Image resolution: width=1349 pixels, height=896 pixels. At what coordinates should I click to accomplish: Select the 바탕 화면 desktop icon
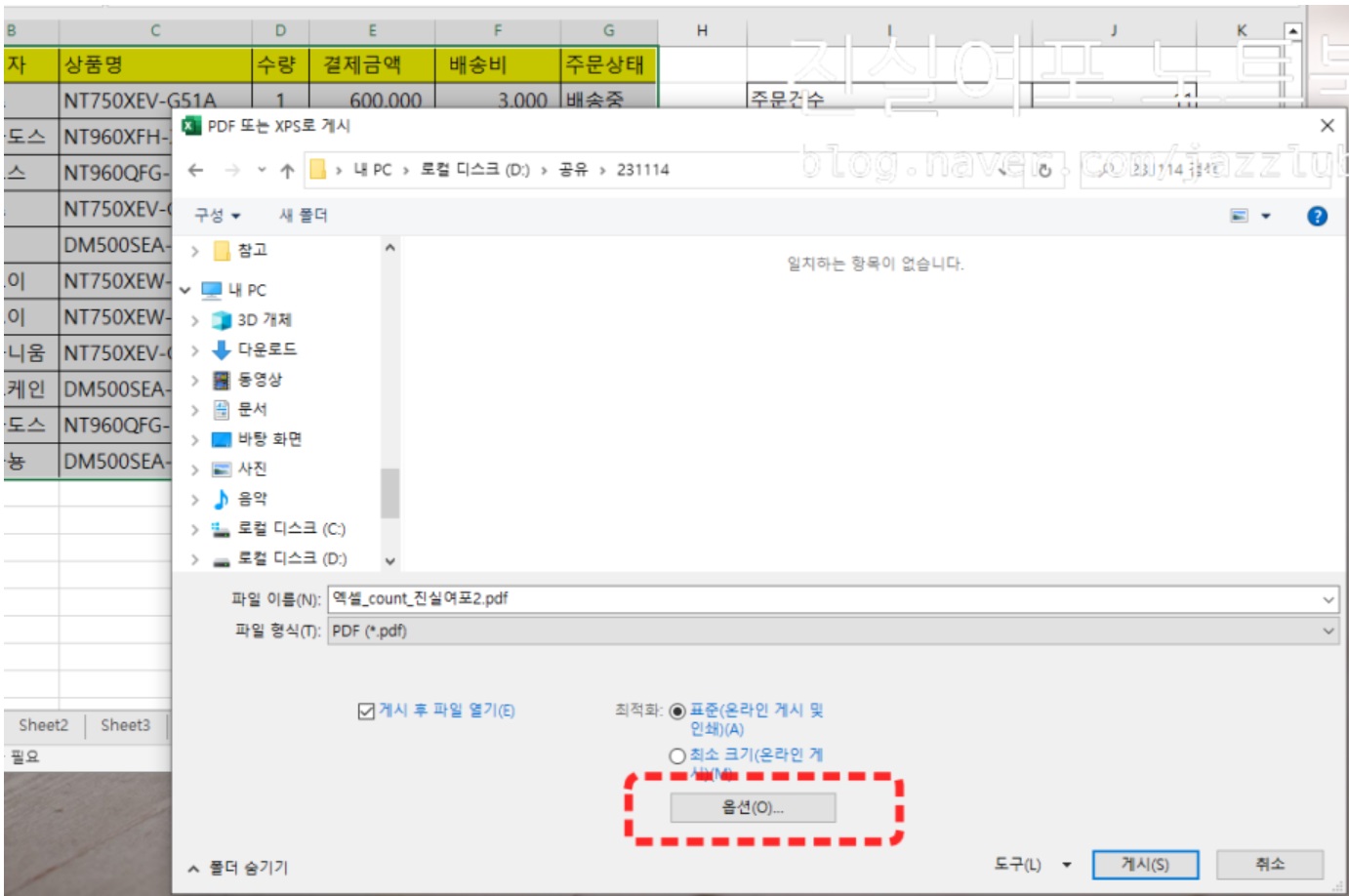(x=222, y=439)
